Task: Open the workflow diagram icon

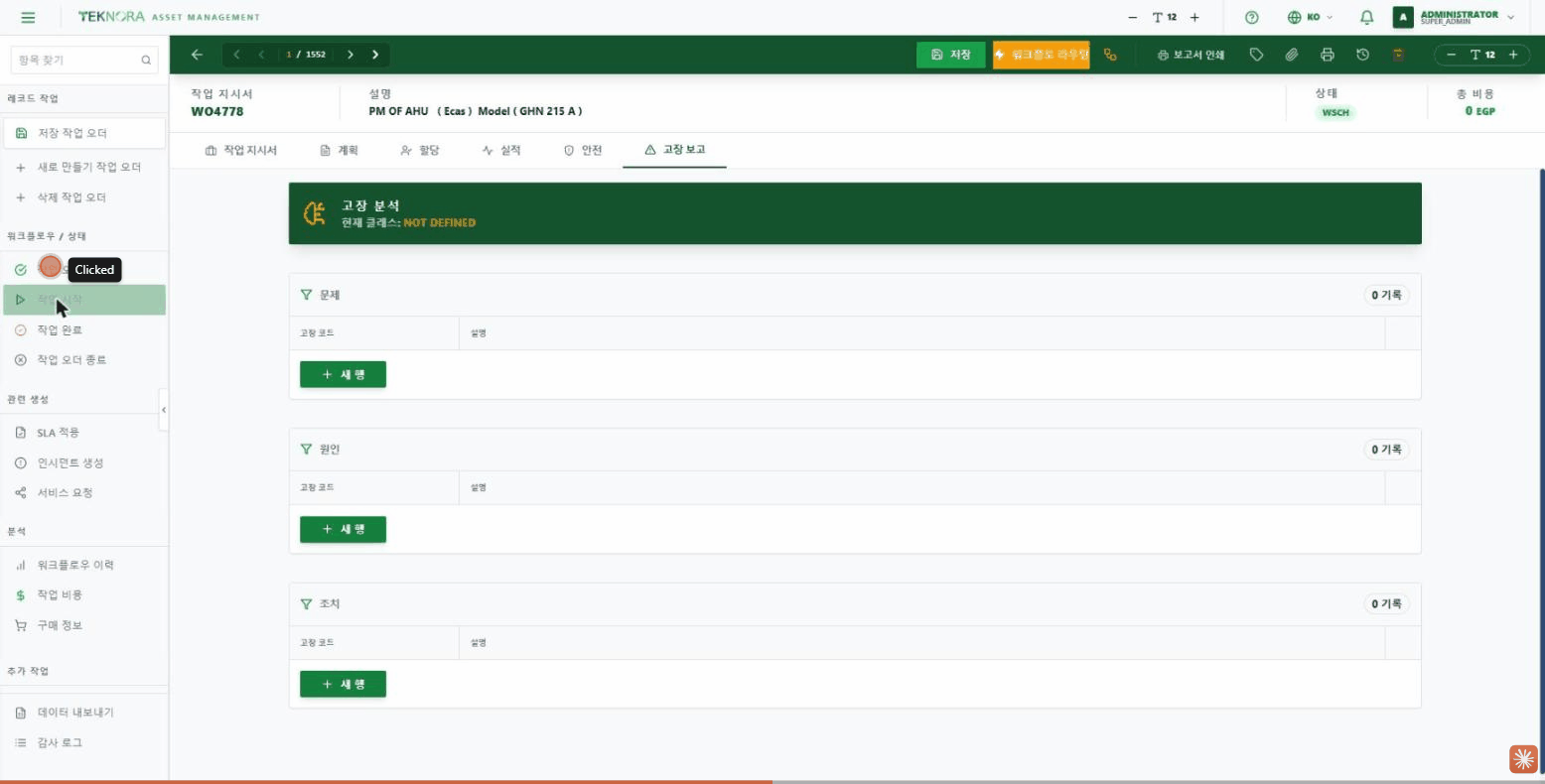Action: (1110, 55)
